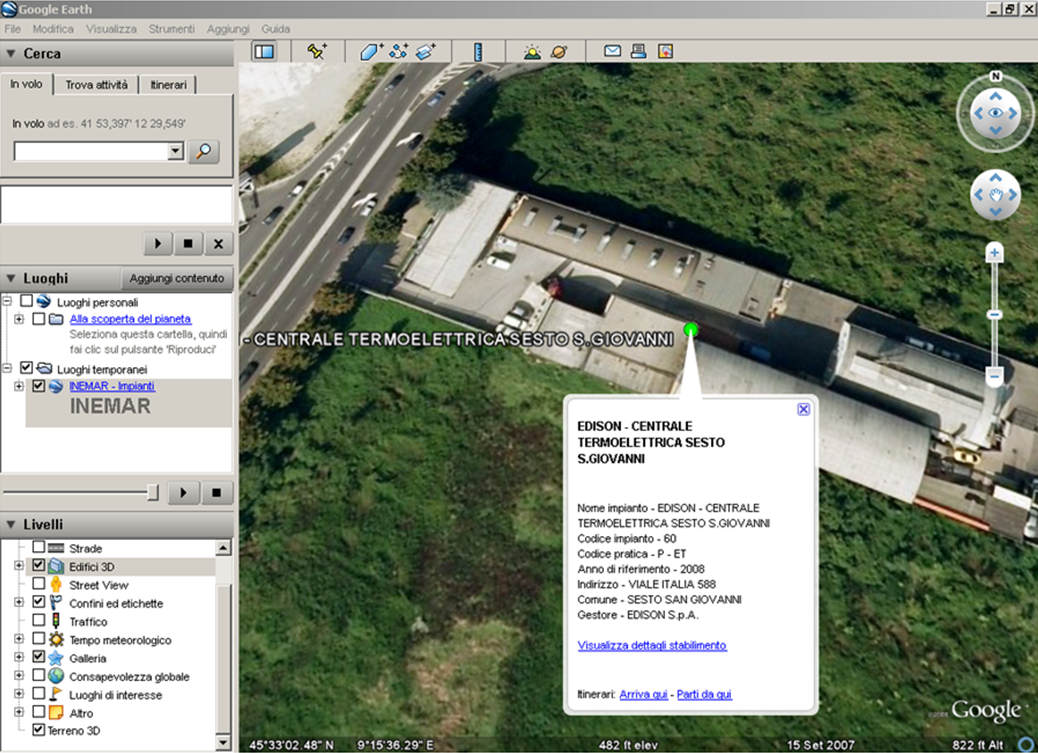
Task: Enable the Traffico layer checkbox
Action: coord(39,621)
